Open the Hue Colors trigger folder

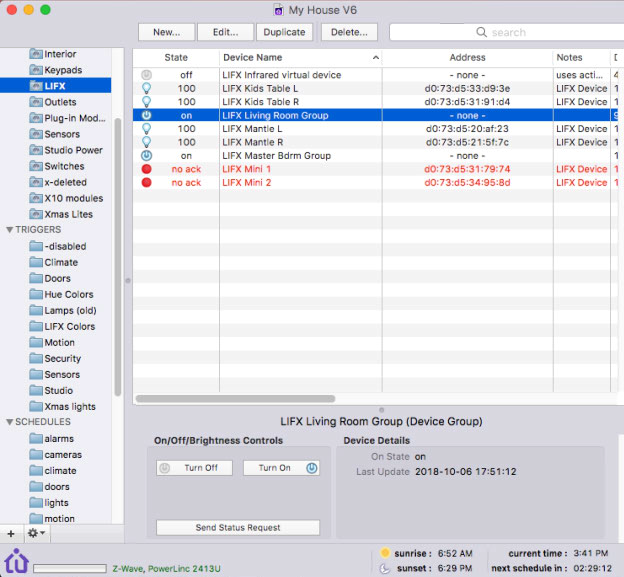tap(62, 294)
